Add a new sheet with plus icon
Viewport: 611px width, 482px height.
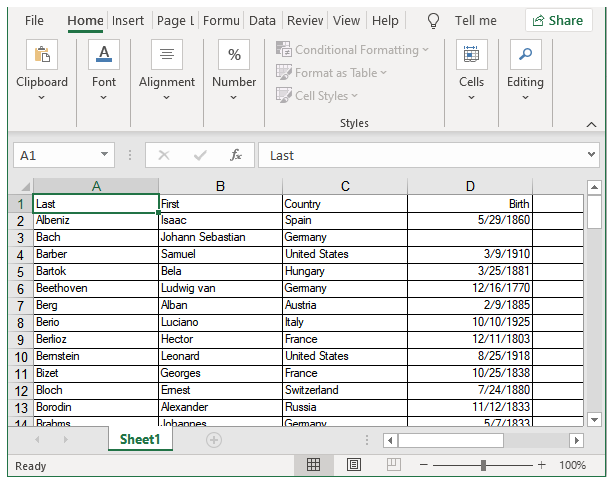click(x=213, y=440)
